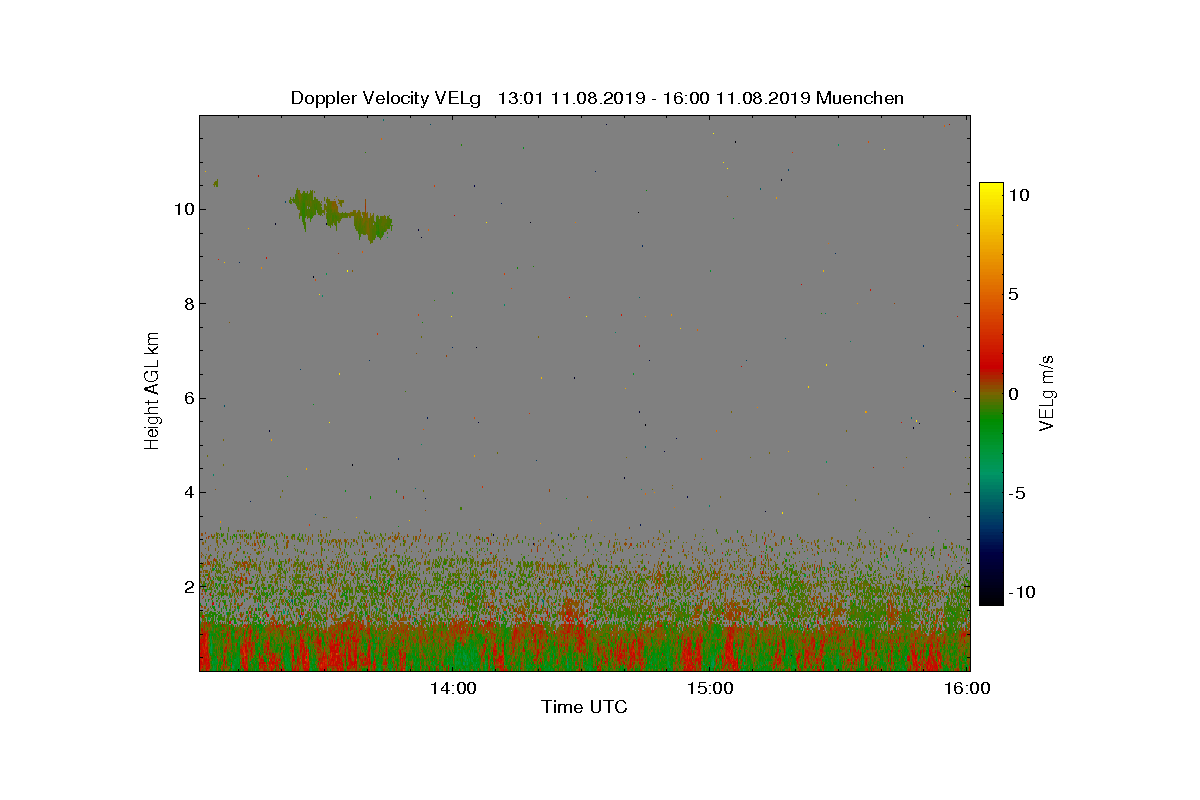Click the colorbar label "5"
Screen dimensions: 1200x800
click(1012, 295)
